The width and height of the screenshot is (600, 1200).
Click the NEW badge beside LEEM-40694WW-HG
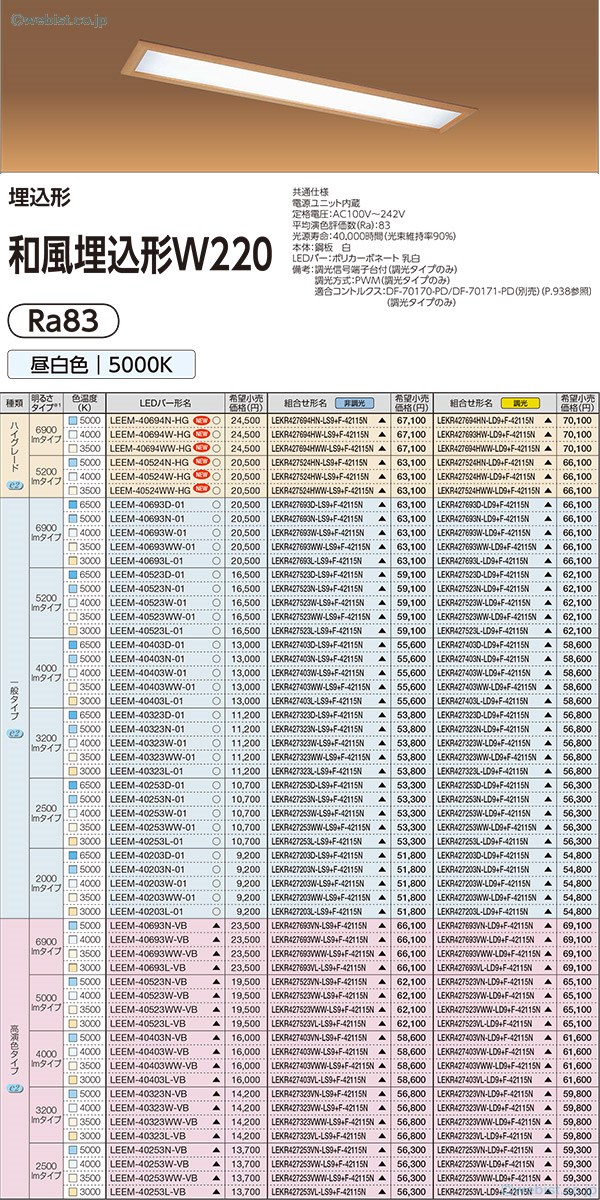(200, 450)
